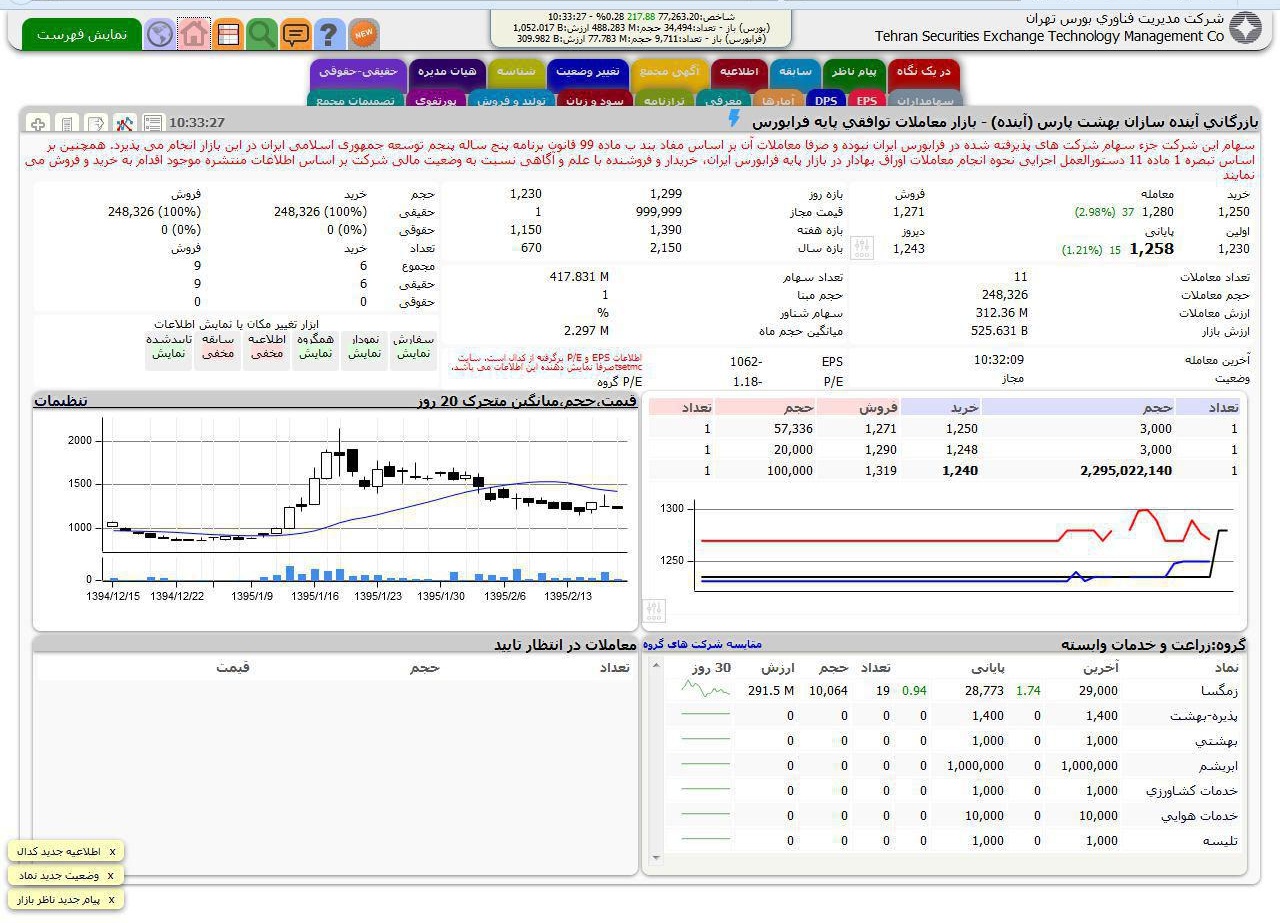The height and width of the screenshot is (923, 1280).
Task: Click the plus add-to-watchlist icon
Action: click(x=38, y=124)
